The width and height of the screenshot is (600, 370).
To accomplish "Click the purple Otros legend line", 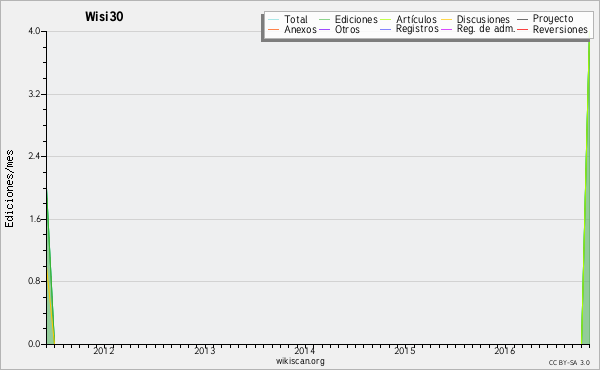I will point(324,29).
